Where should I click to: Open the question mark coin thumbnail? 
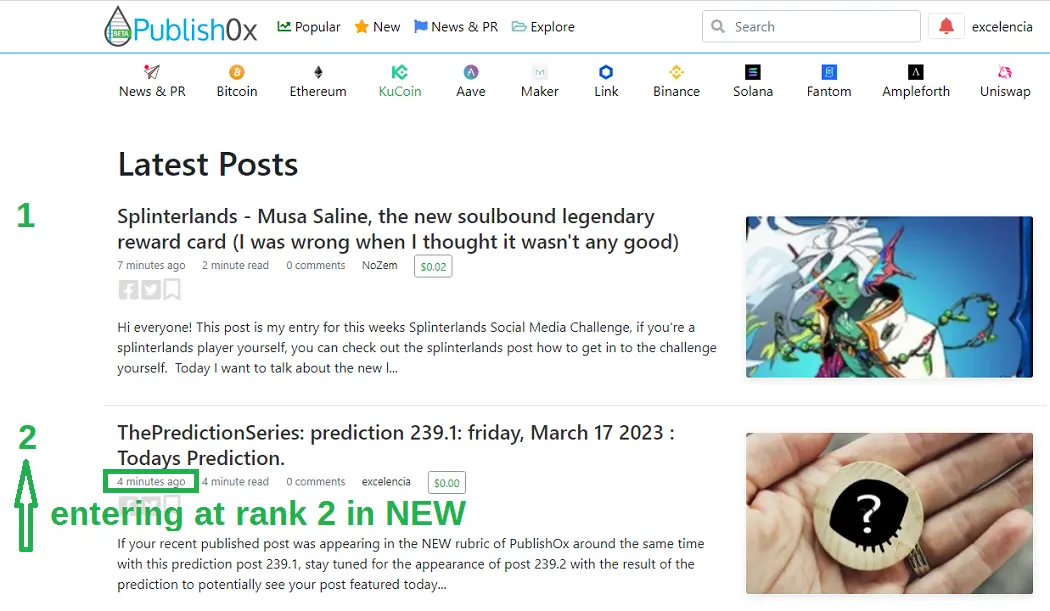889,513
